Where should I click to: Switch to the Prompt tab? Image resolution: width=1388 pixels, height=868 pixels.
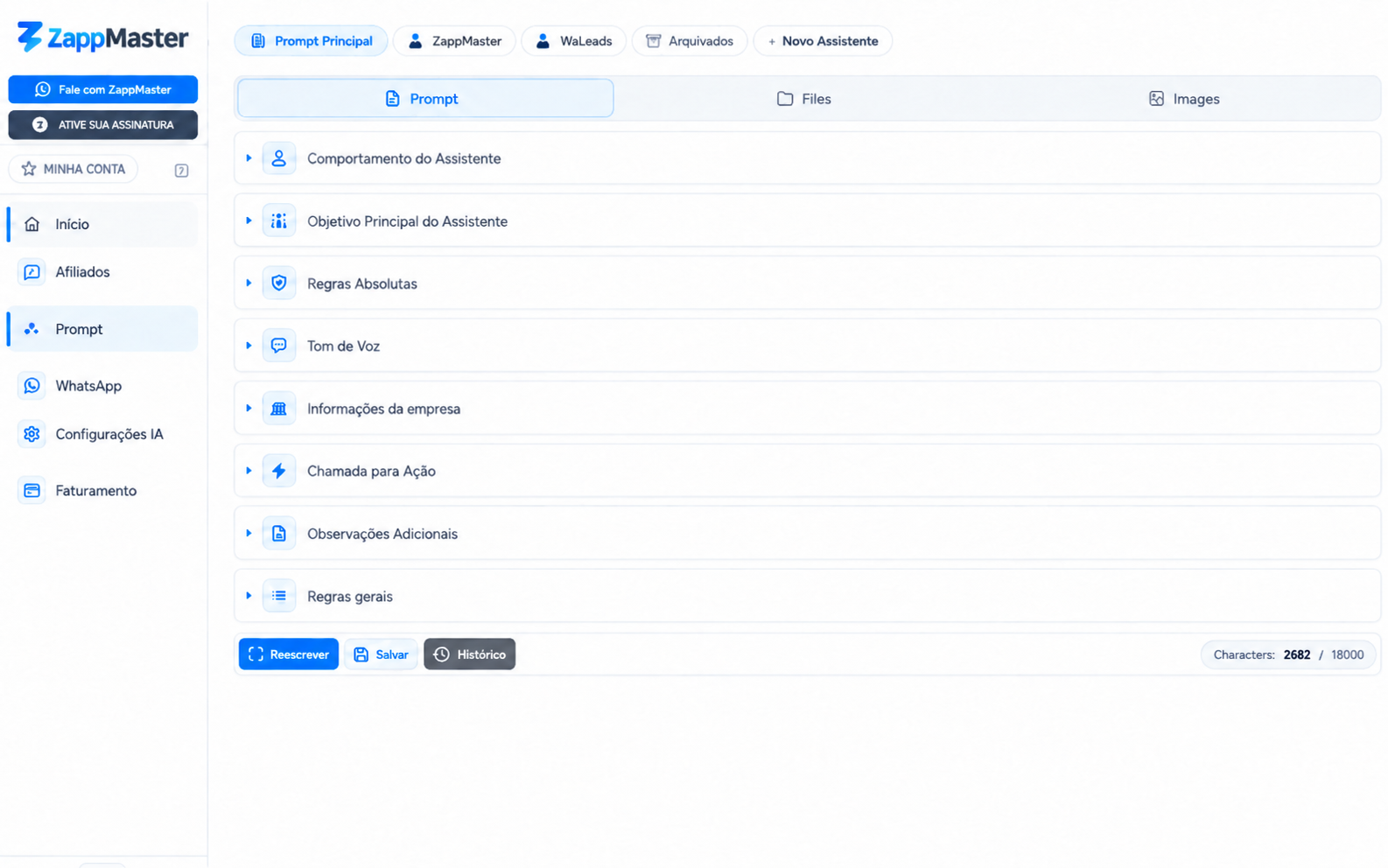425,99
